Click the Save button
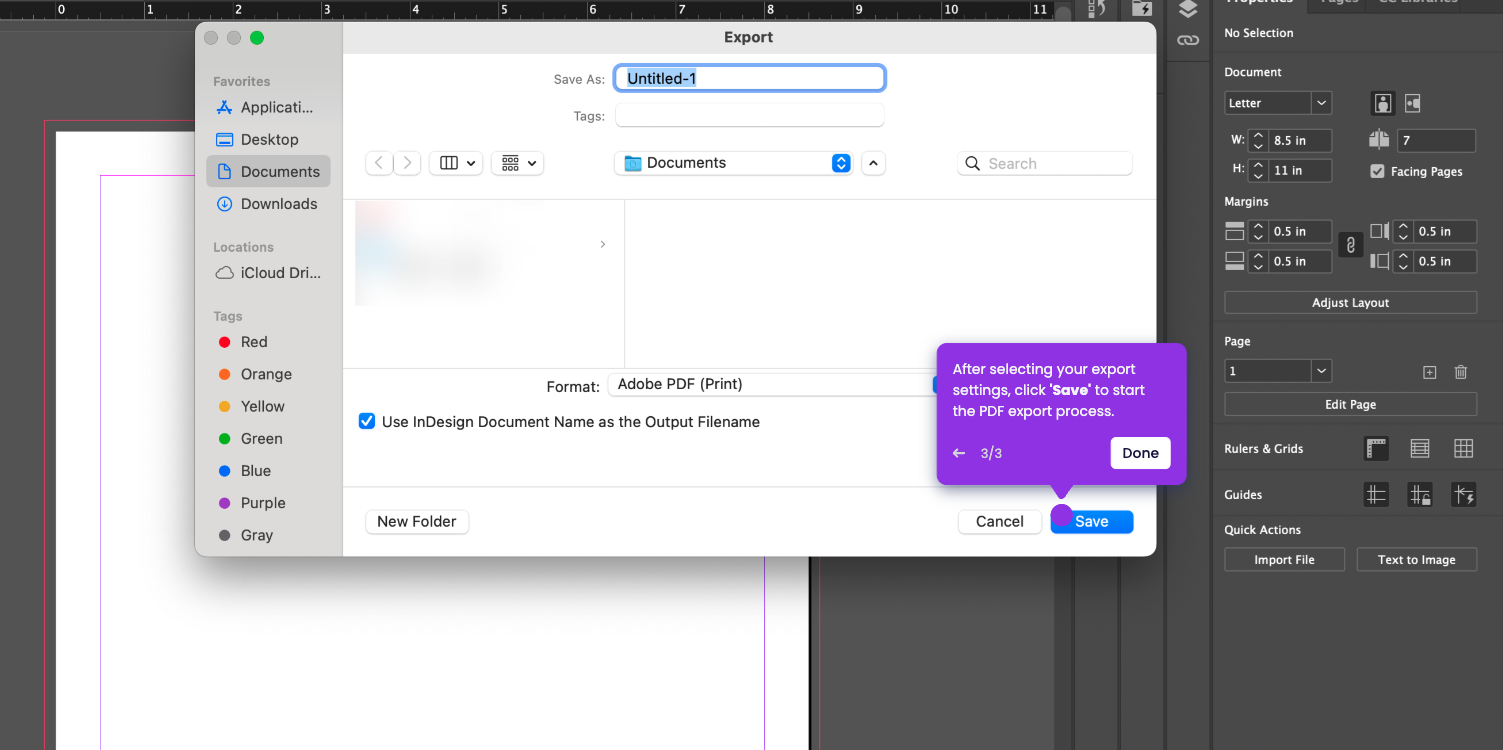This screenshot has height=750, width=1503. [1092, 521]
